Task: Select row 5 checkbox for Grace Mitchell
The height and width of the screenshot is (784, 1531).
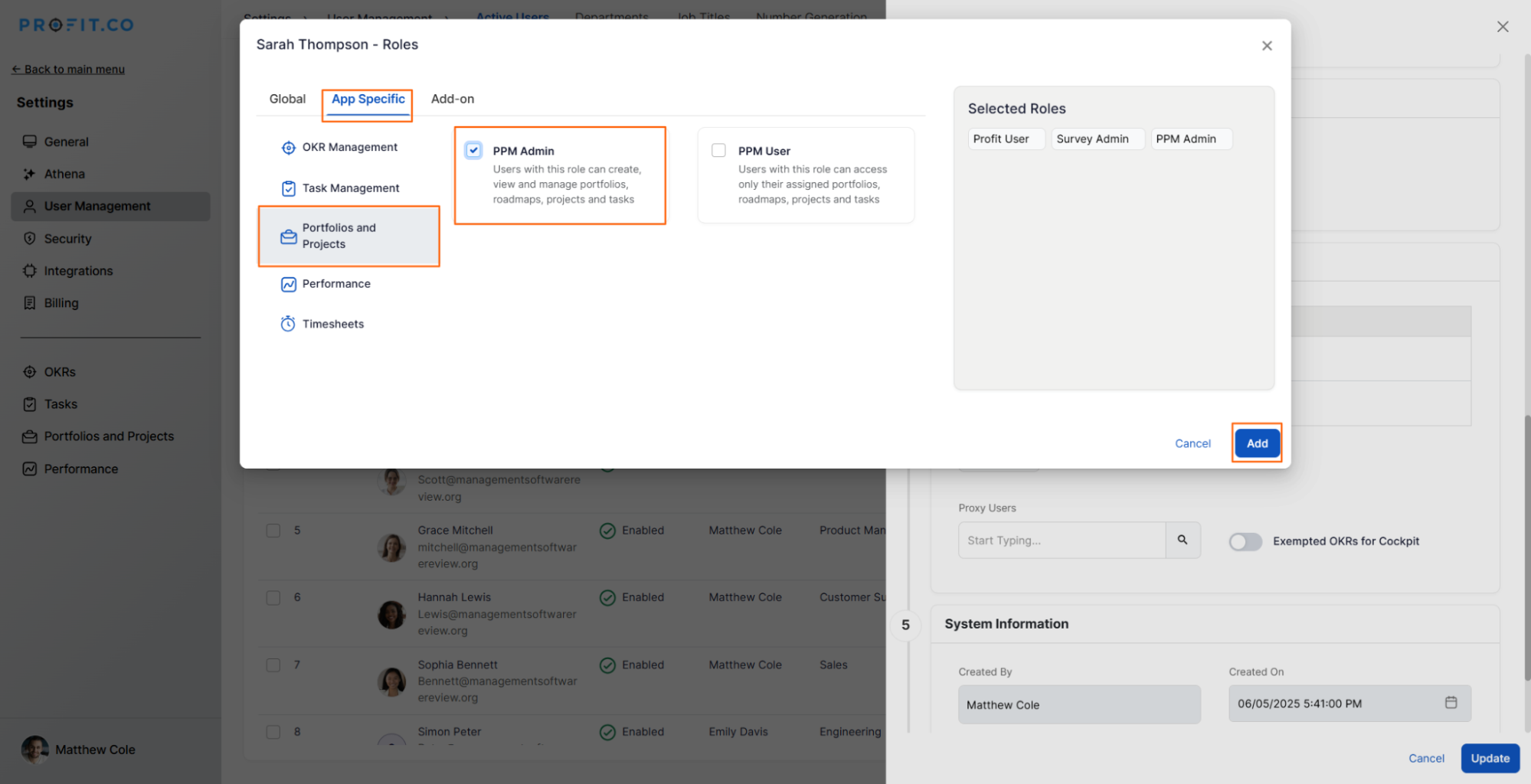Action: coord(273,531)
